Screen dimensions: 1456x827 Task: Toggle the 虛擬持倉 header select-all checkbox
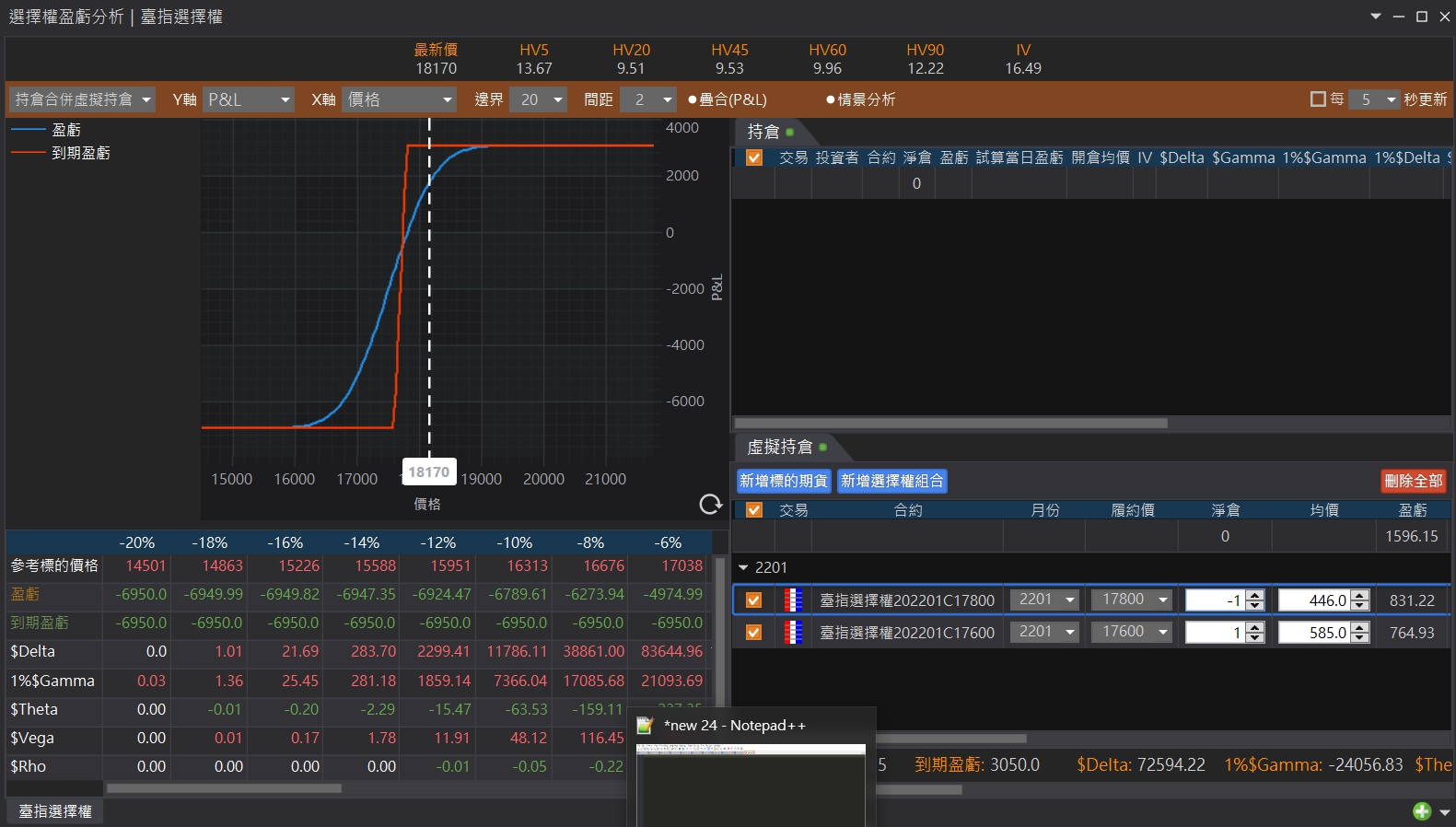pyautogui.click(x=754, y=510)
